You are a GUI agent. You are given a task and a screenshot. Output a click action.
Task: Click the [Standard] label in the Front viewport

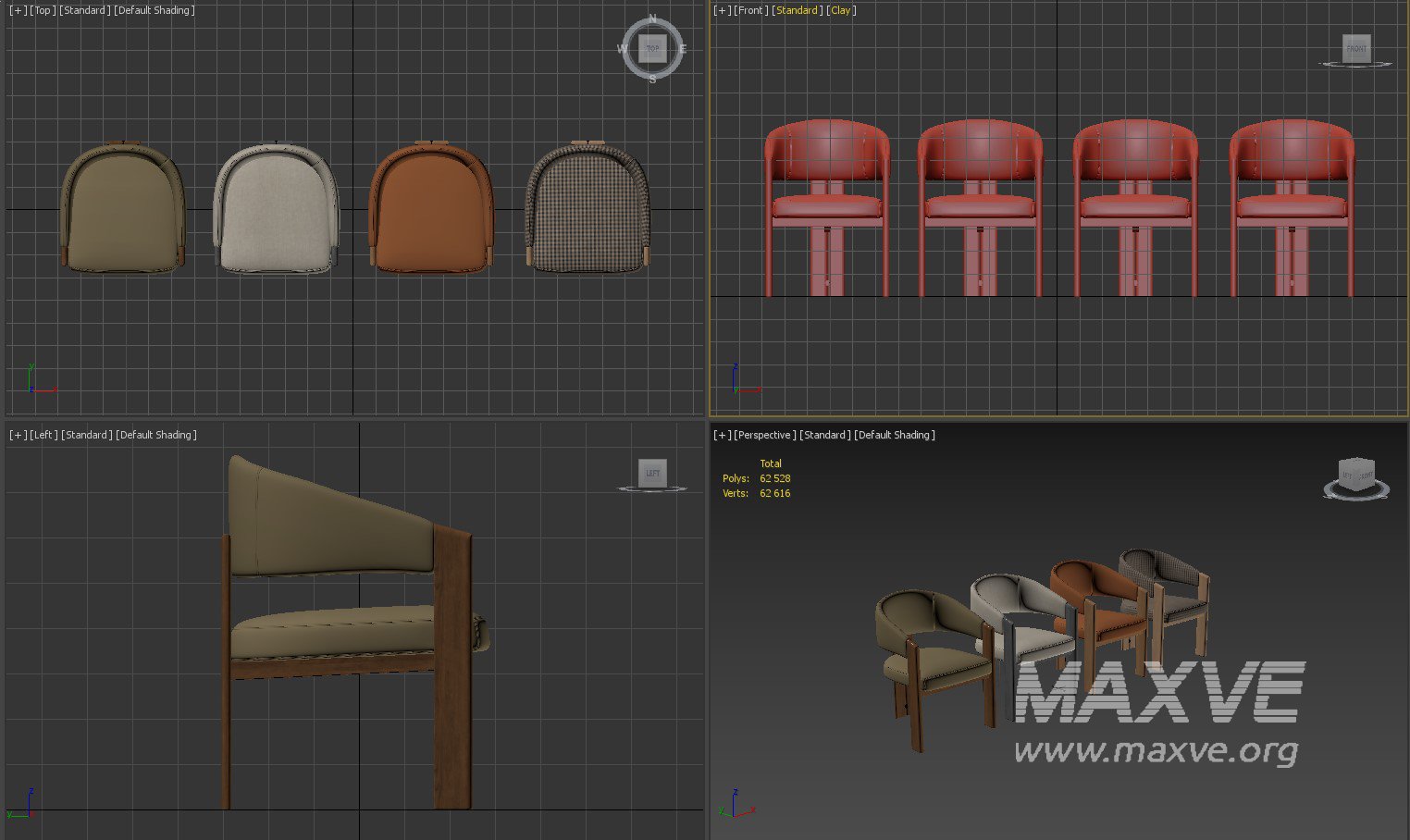tap(797, 10)
